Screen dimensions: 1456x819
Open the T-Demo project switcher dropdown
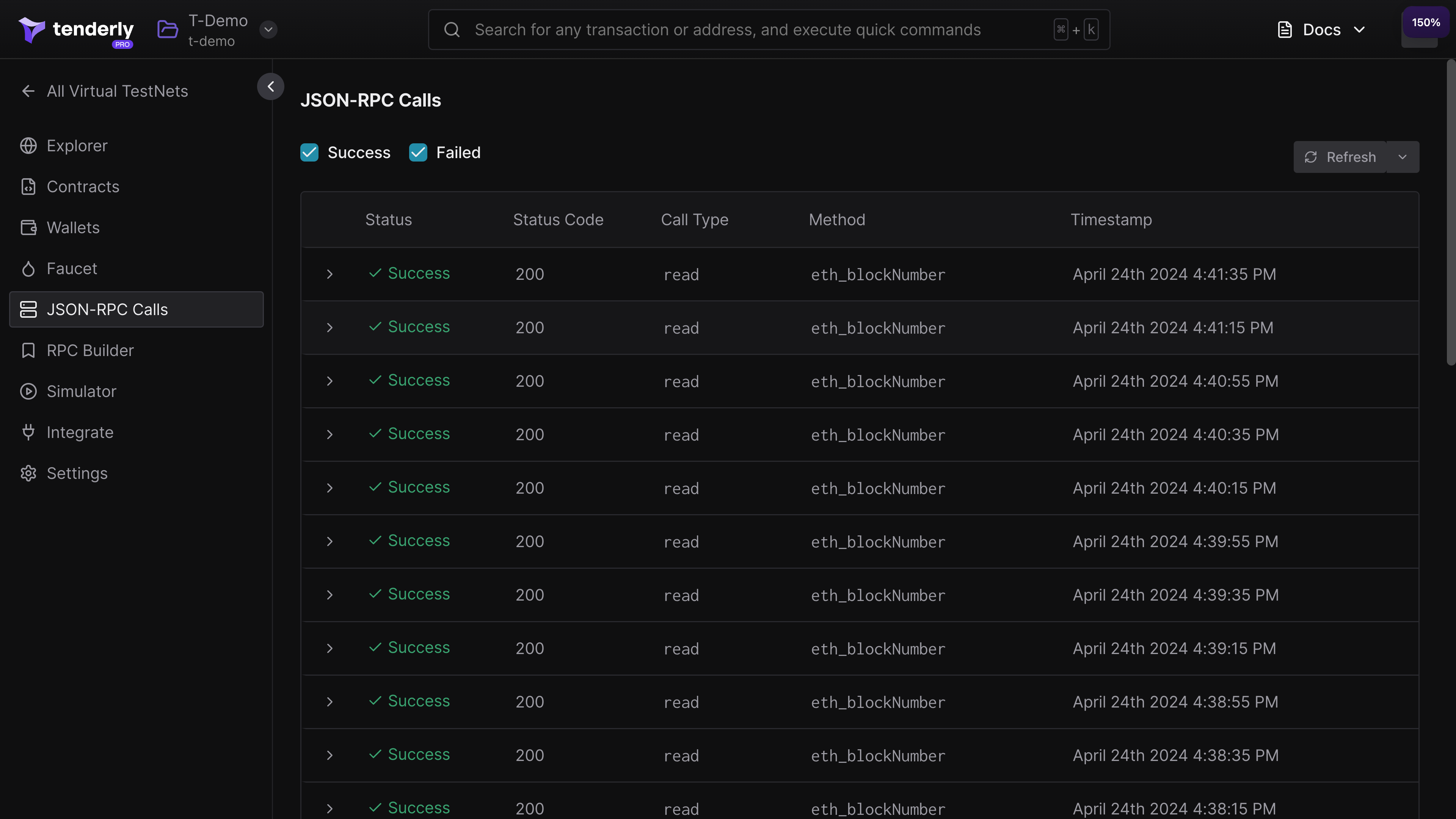[x=268, y=30]
